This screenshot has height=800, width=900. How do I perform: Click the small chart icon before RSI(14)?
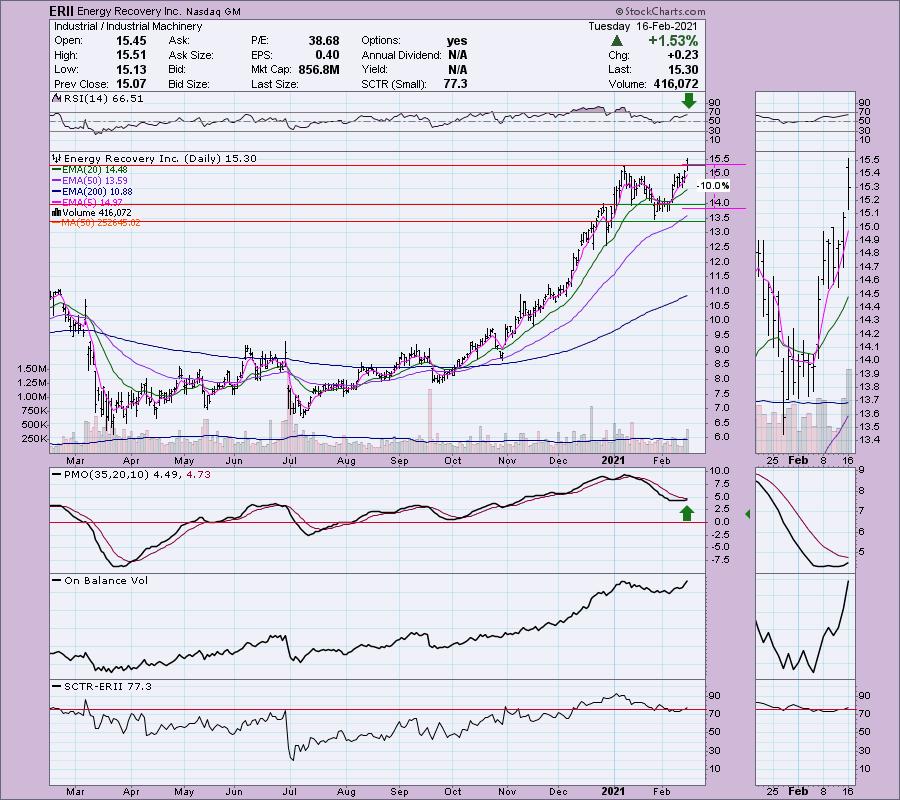tap(56, 98)
